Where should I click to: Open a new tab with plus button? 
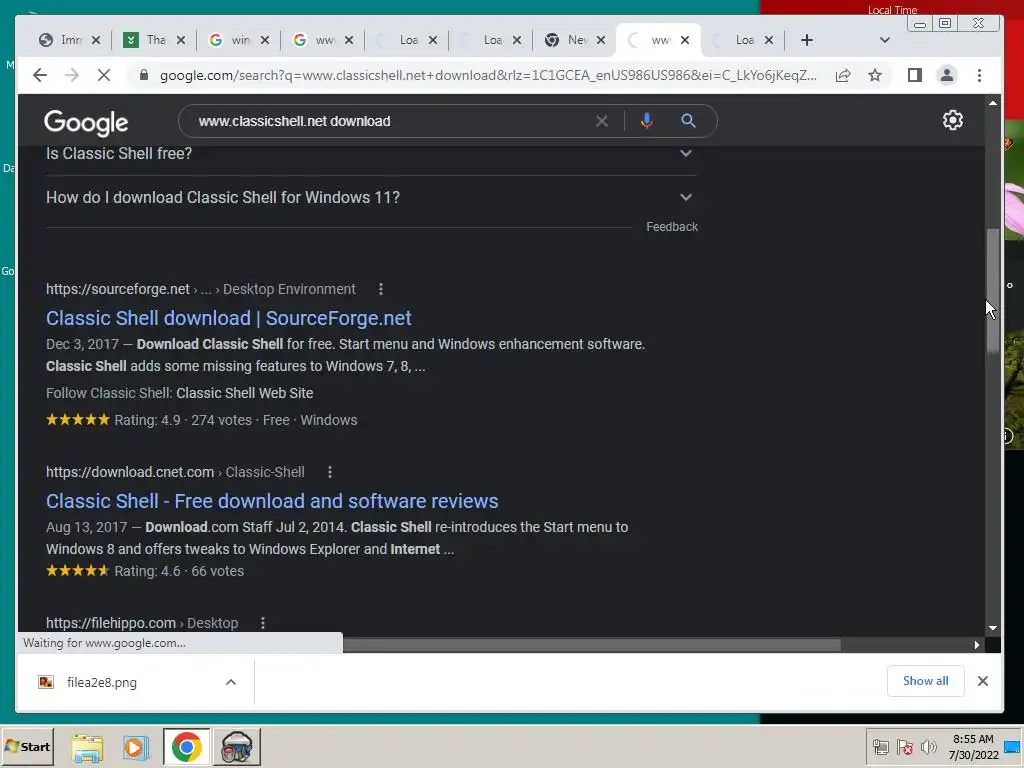[807, 40]
